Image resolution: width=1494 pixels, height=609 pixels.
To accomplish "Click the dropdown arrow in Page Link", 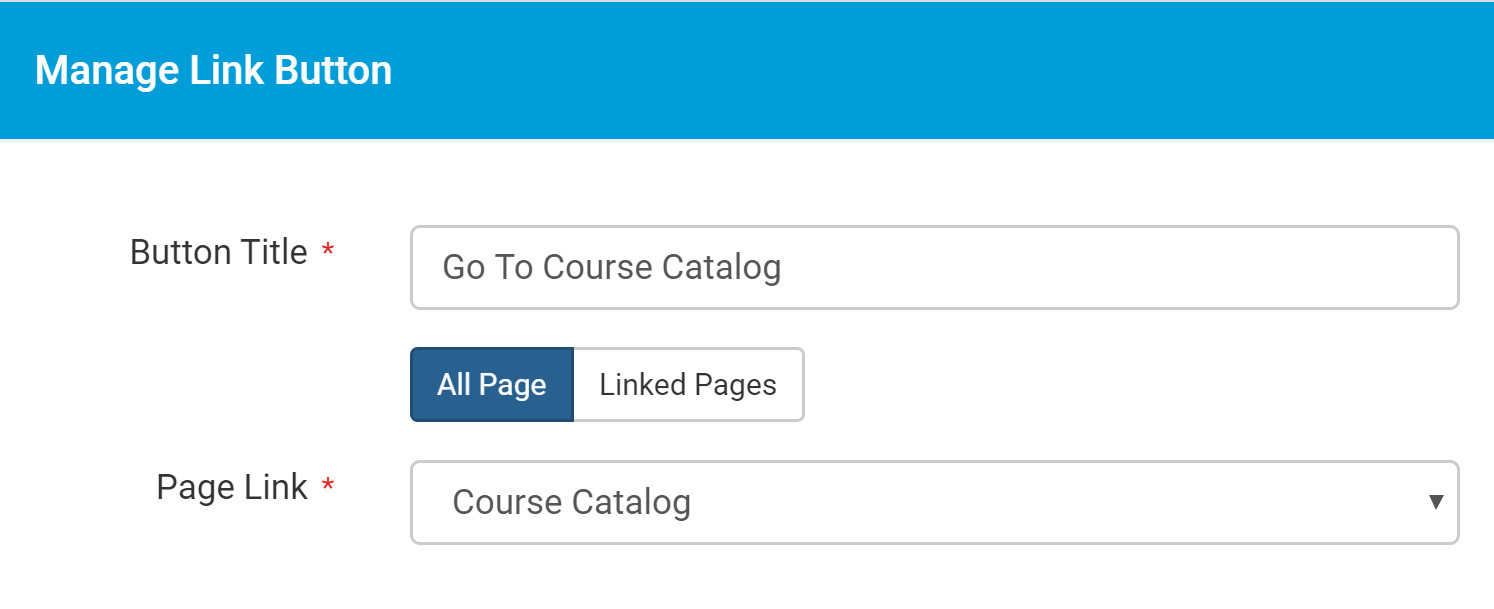I will 1436,502.
